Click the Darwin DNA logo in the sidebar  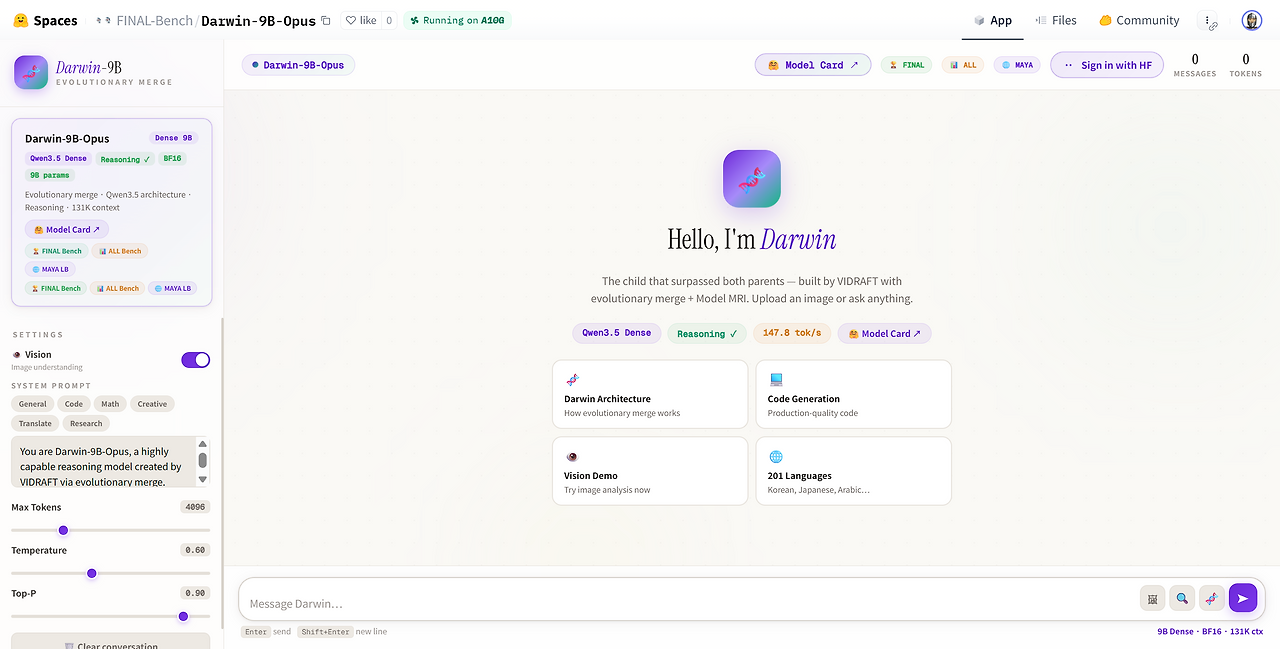(31, 72)
